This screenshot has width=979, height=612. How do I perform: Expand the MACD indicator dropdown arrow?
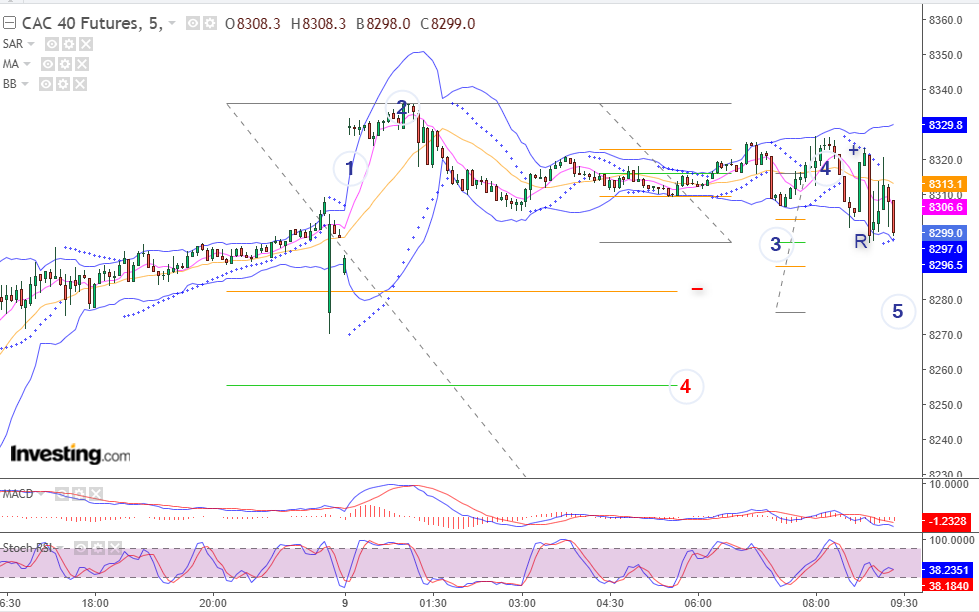(42, 494)
